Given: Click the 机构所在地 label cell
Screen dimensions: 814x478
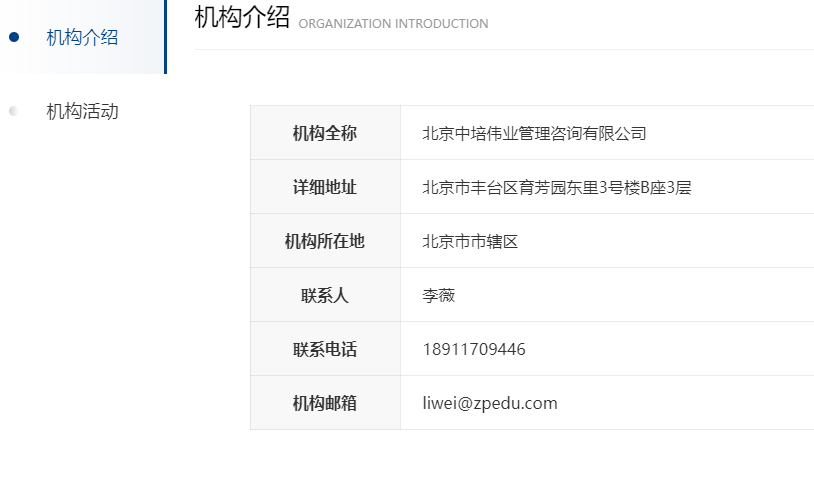Looking at the screenshot, I should point(325,241).
